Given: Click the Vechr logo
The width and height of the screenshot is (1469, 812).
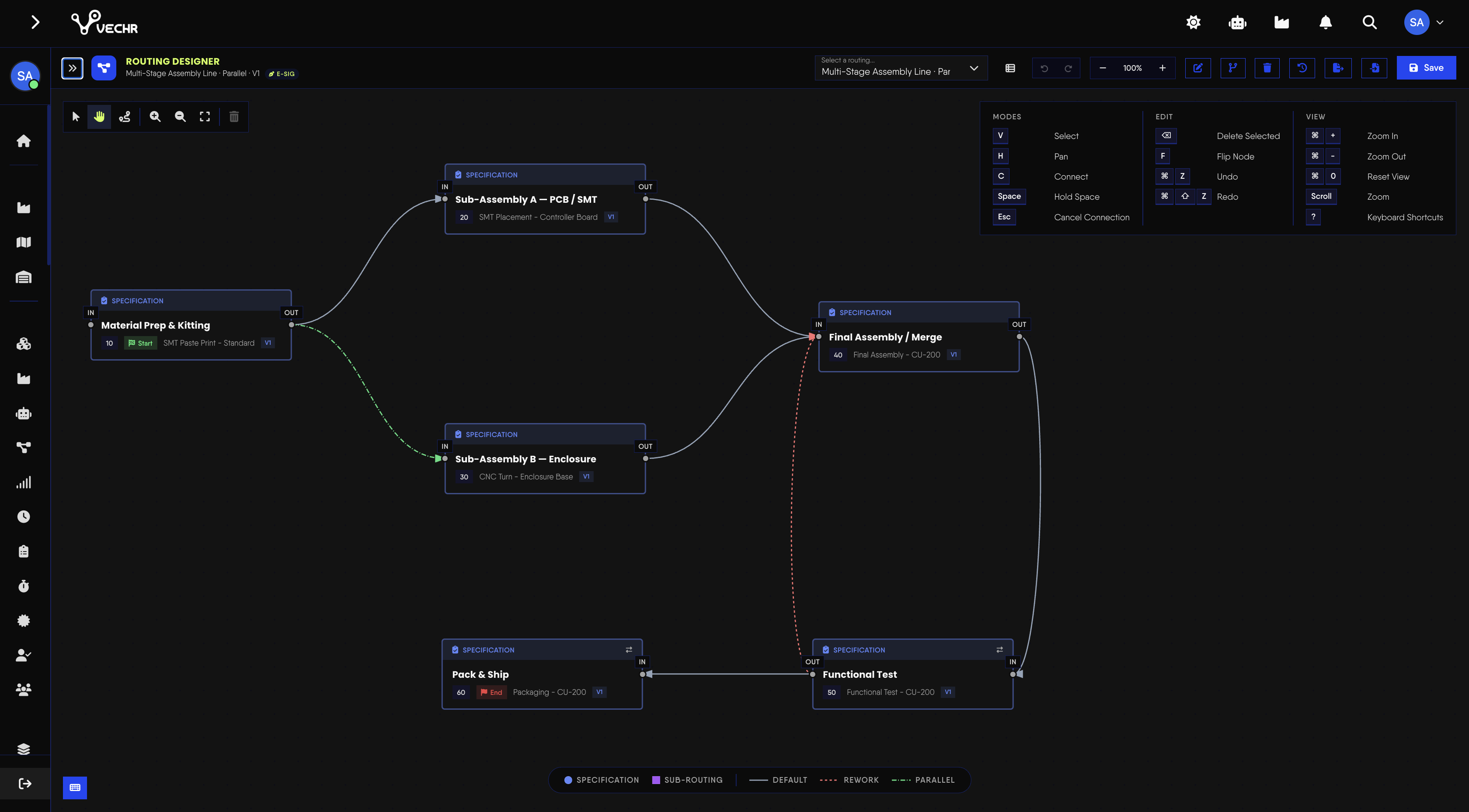Looking at the screenshot, I should click(x=104, y=22).
